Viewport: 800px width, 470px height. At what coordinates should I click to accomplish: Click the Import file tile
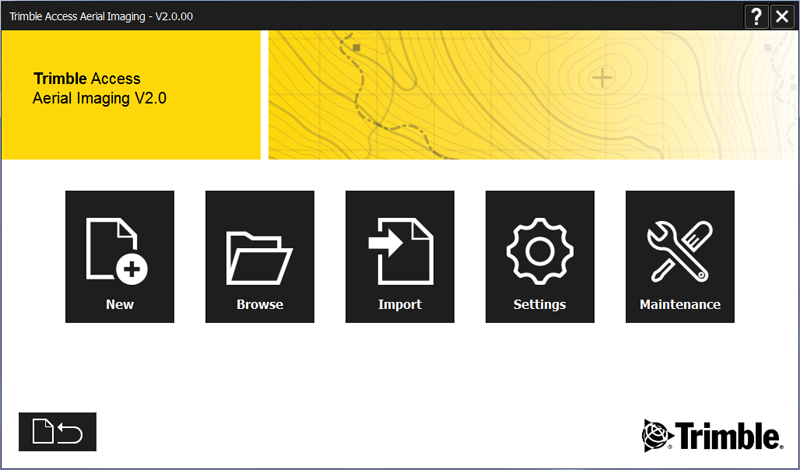tap(400, 257)
